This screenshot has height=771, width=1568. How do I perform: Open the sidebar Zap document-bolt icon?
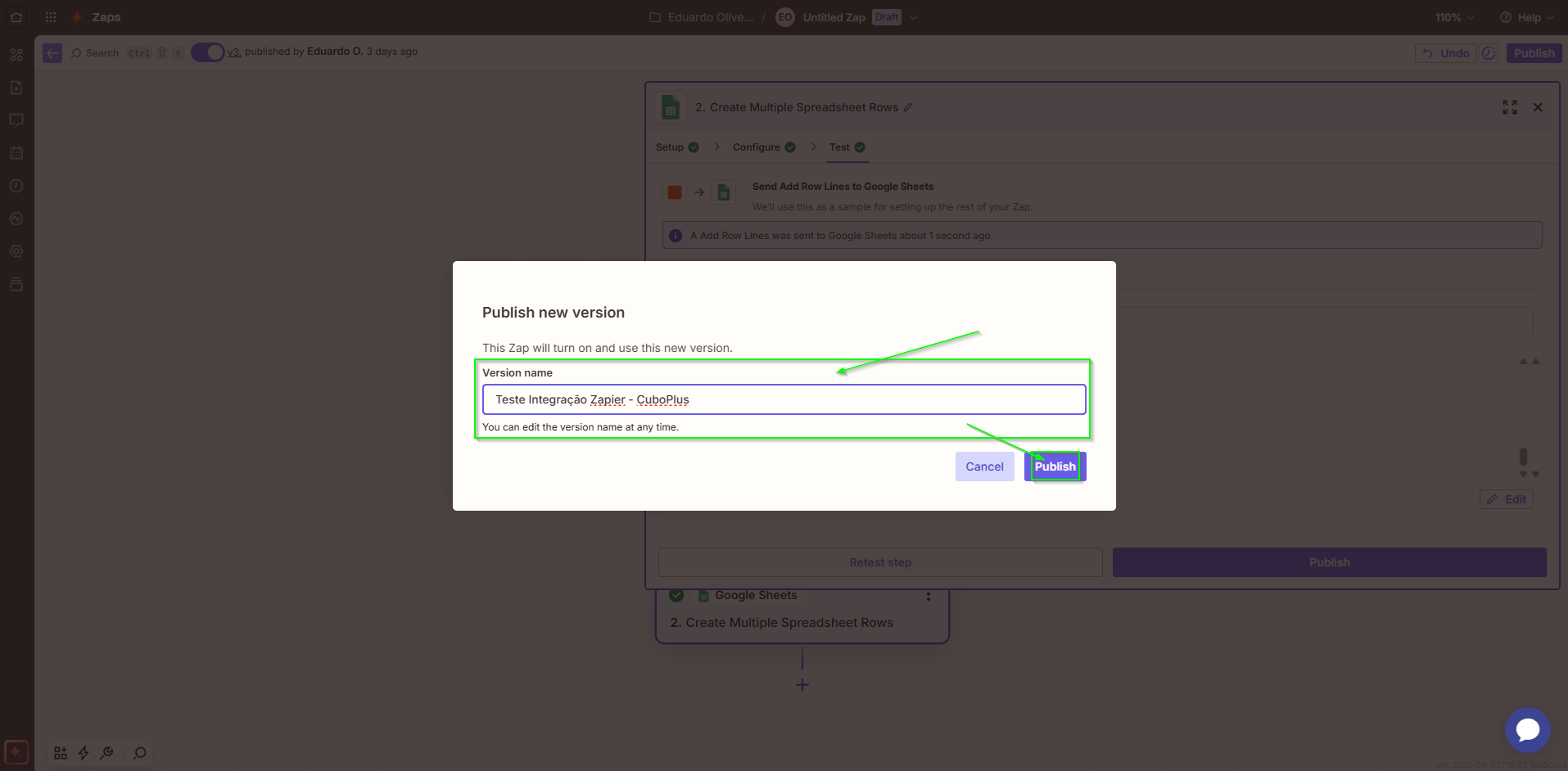tap(16, 88)
